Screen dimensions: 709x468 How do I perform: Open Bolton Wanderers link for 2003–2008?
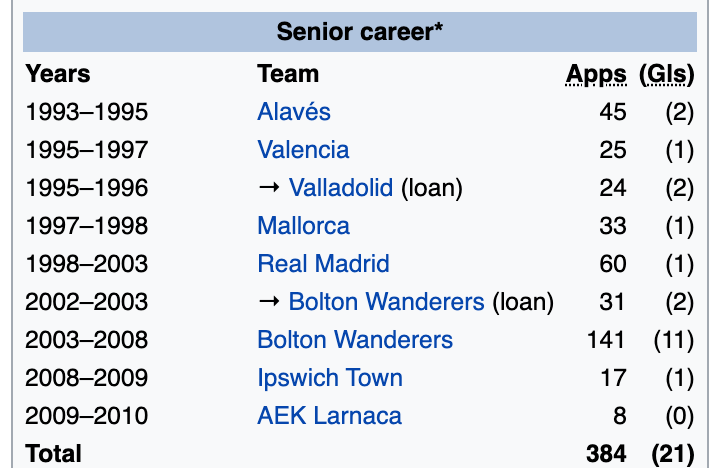[x=355, y=339]
